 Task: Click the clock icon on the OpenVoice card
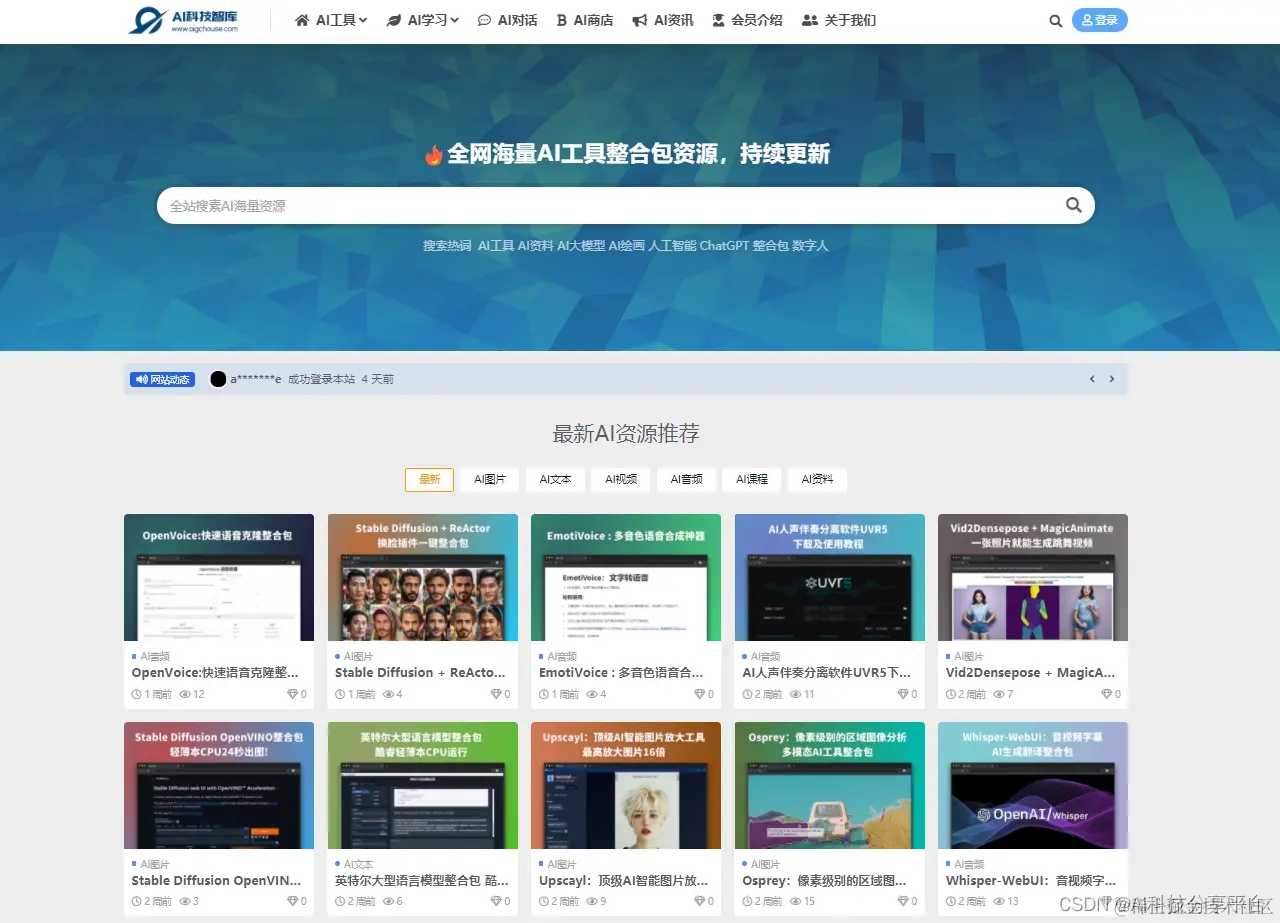(x=137, y=693)
